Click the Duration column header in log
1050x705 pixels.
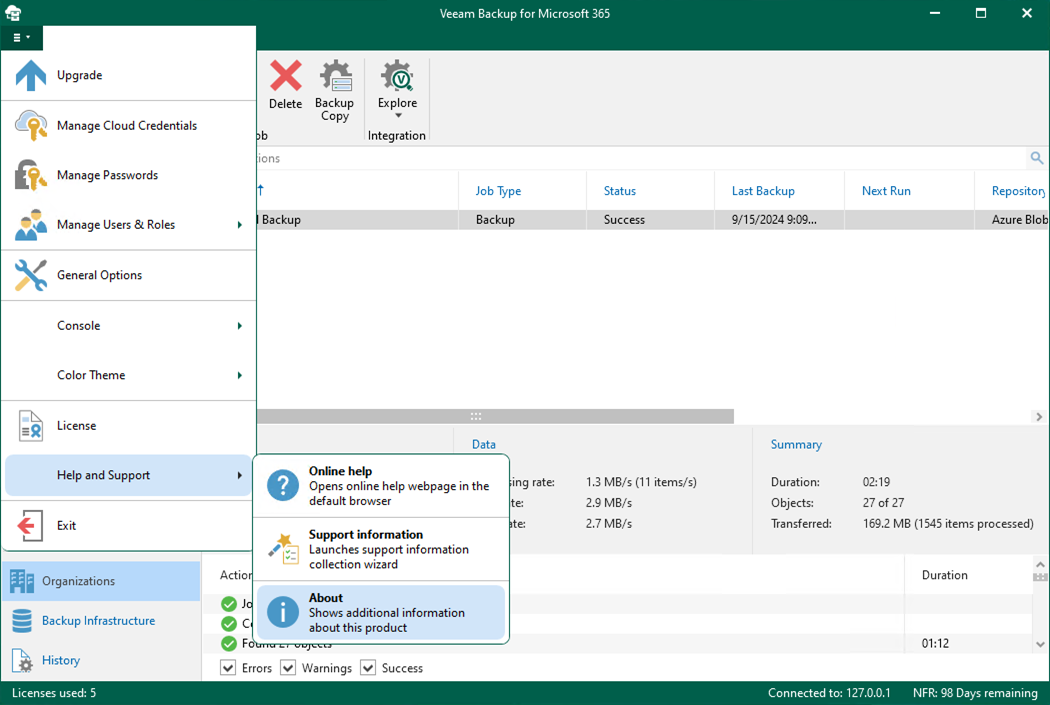point(944,575)
